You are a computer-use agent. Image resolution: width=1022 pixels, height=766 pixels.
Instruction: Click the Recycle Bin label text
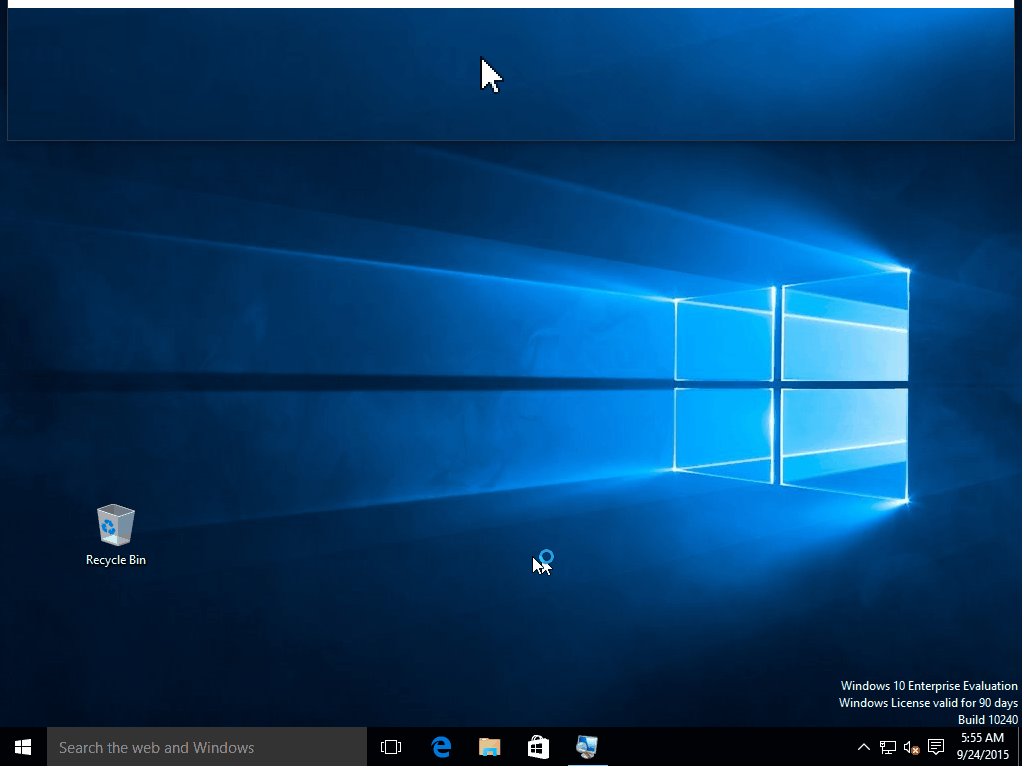pos(115,560)
